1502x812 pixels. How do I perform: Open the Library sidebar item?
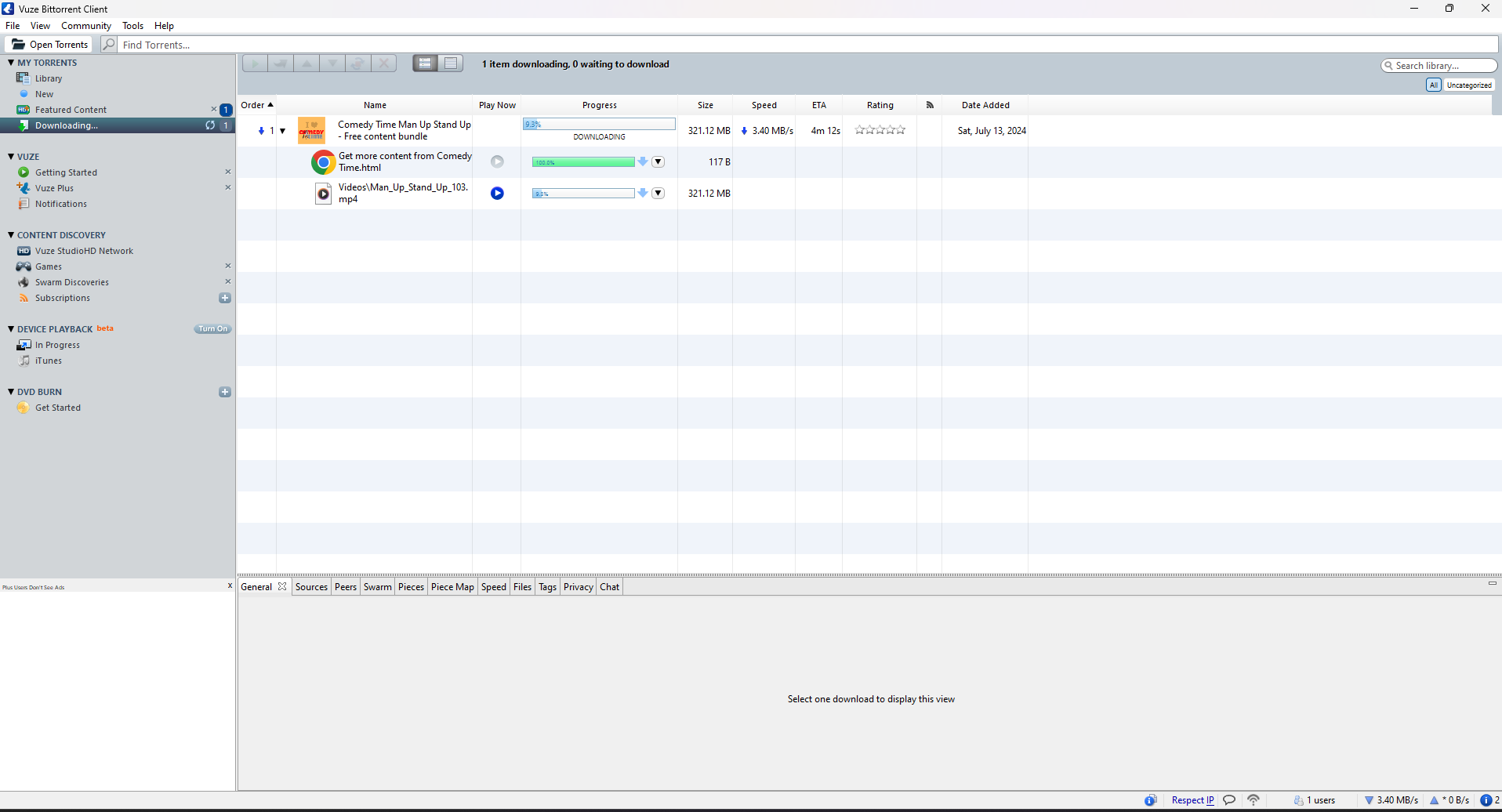(x=49, y=78)
